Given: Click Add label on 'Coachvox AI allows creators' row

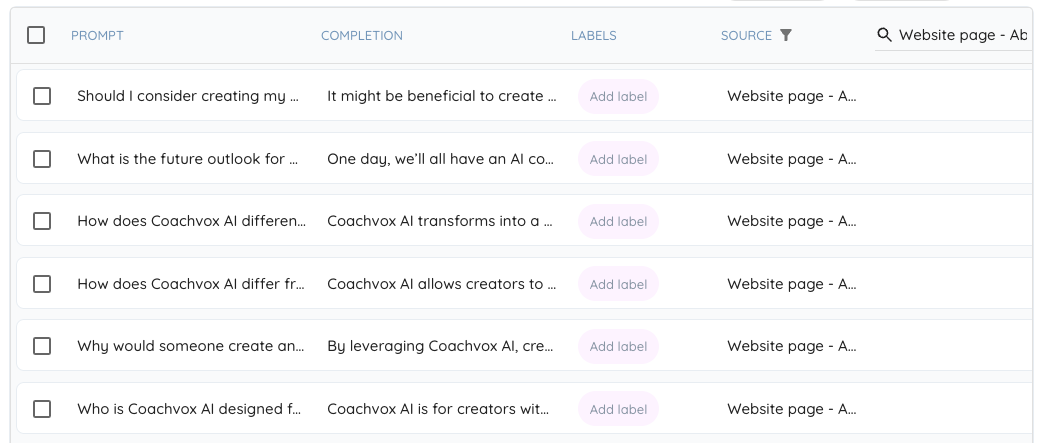Looking at the screenshot, I should [x=618, y=284].
